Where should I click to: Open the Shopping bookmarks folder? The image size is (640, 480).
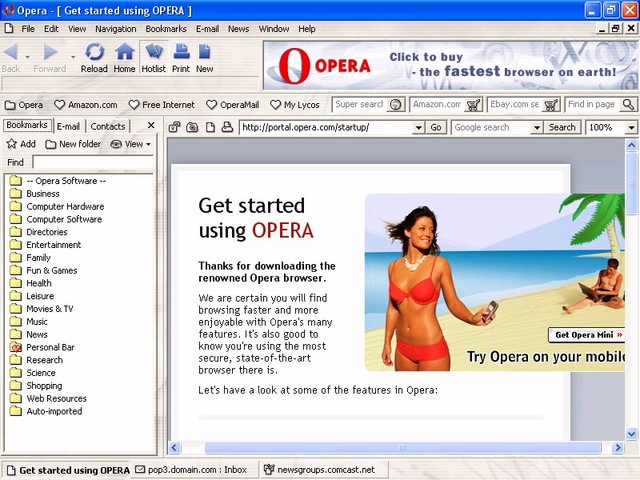coord(44,385)
